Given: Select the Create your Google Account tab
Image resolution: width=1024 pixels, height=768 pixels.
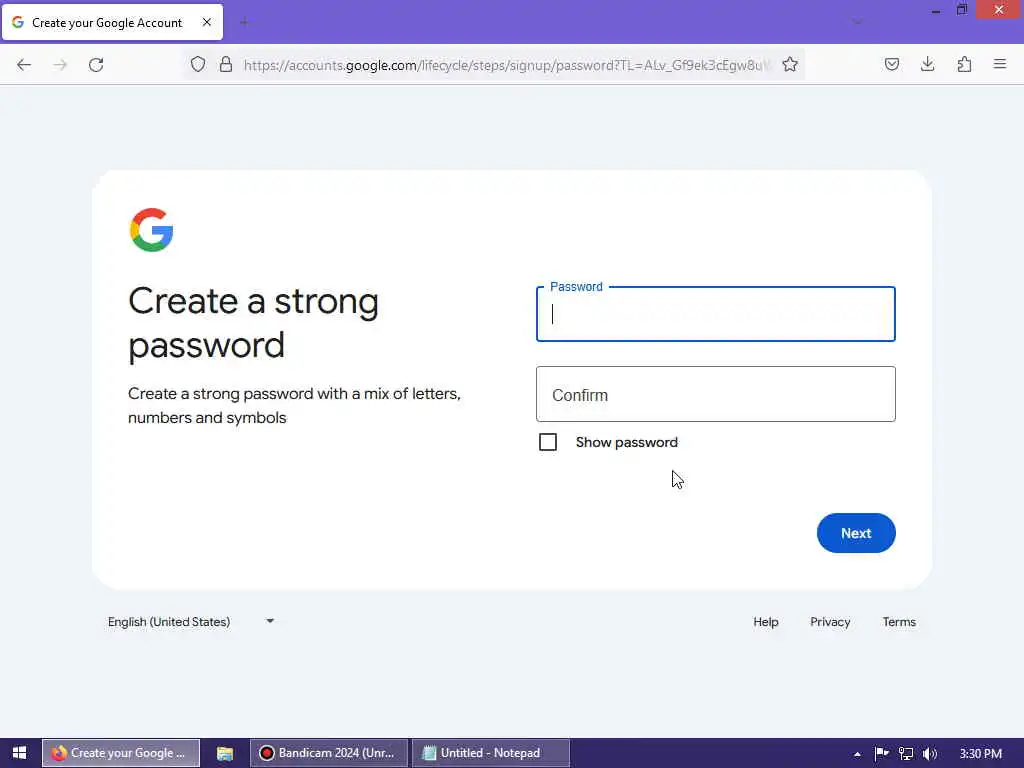Looking at the screenshot, I should click(x=112, y=22).
